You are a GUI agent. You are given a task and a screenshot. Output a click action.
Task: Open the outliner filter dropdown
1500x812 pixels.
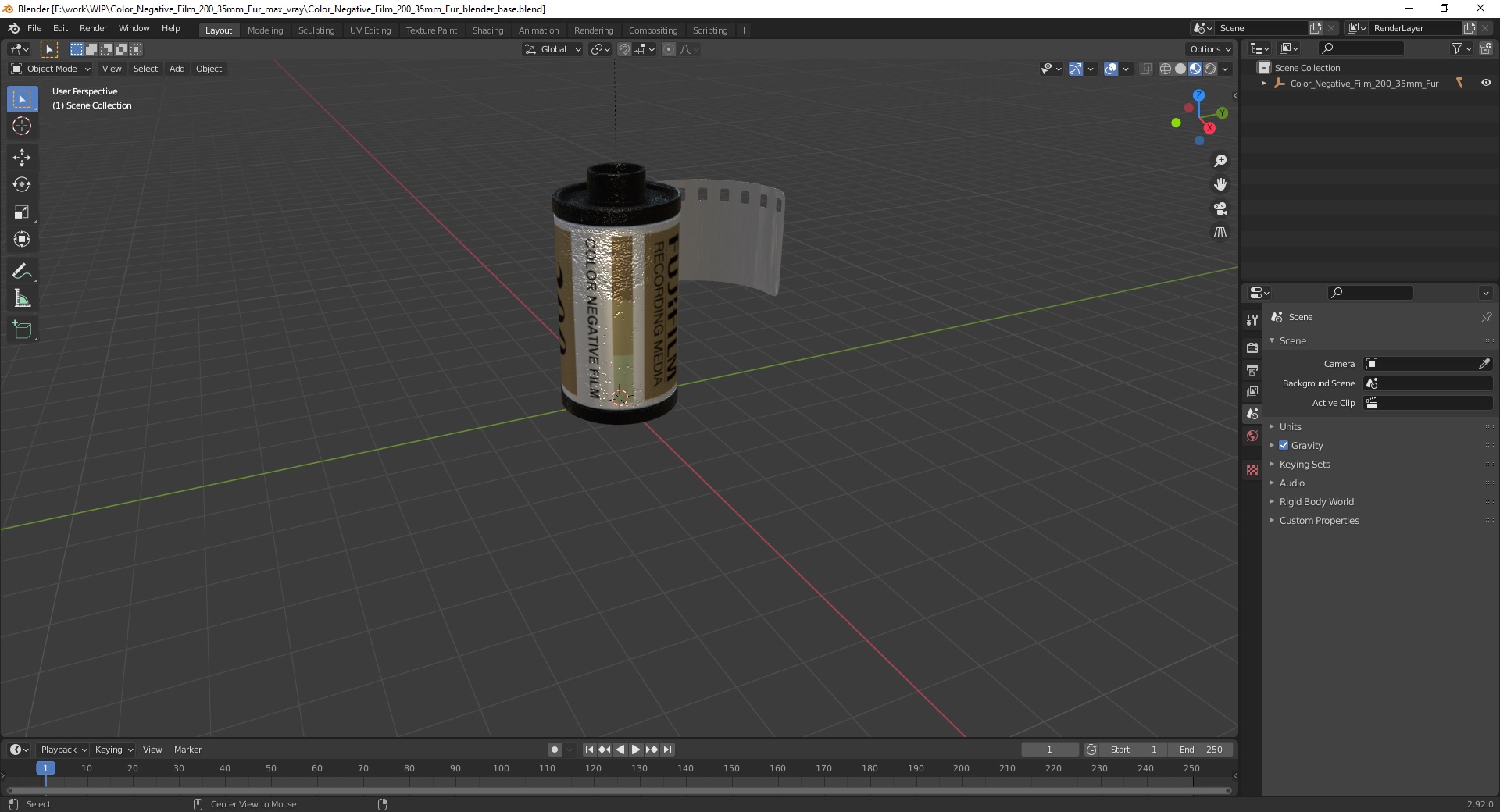click(1461, 48)
